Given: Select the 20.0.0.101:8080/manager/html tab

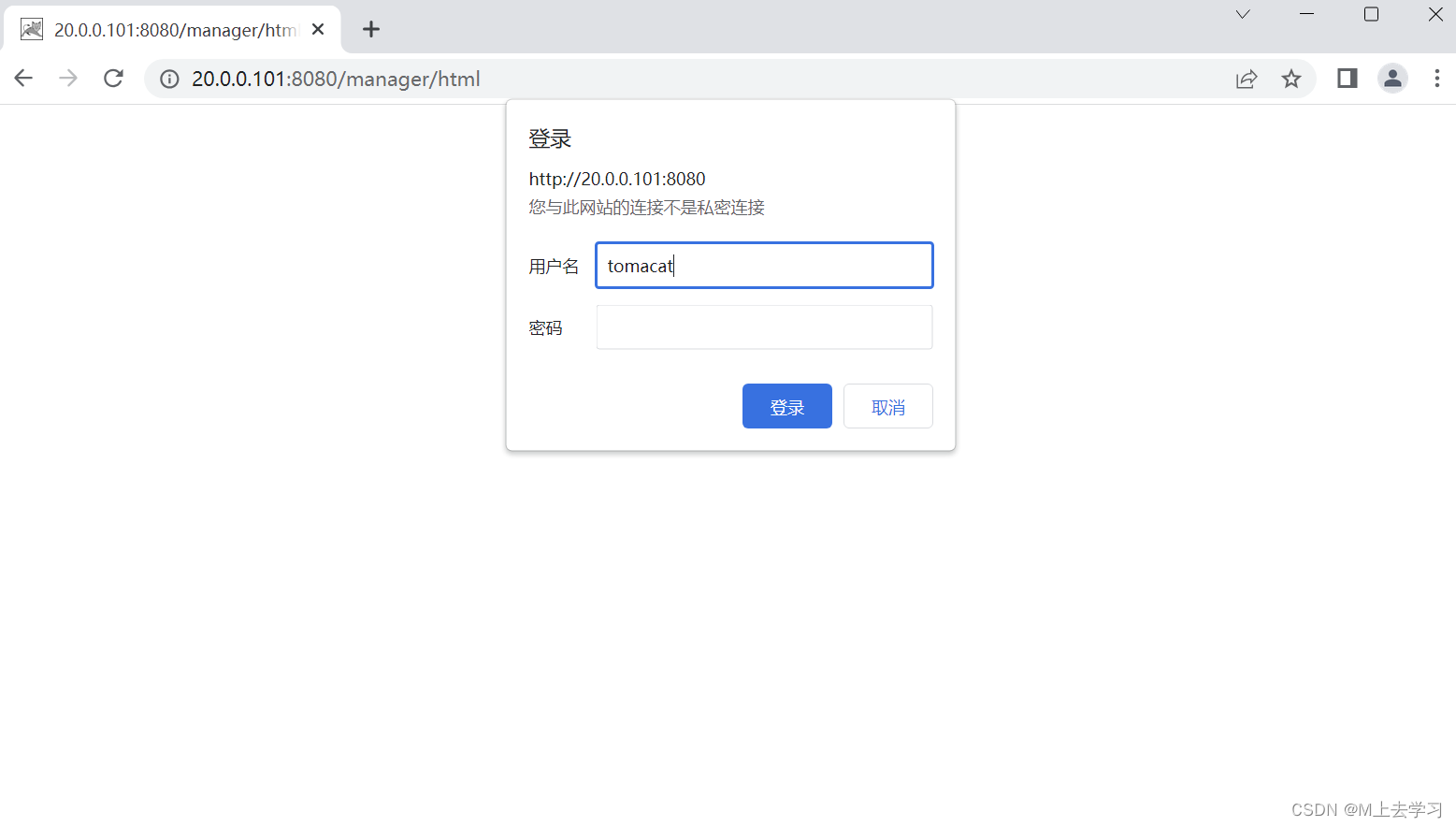Looking at the screenshot, I should point(173,30).
